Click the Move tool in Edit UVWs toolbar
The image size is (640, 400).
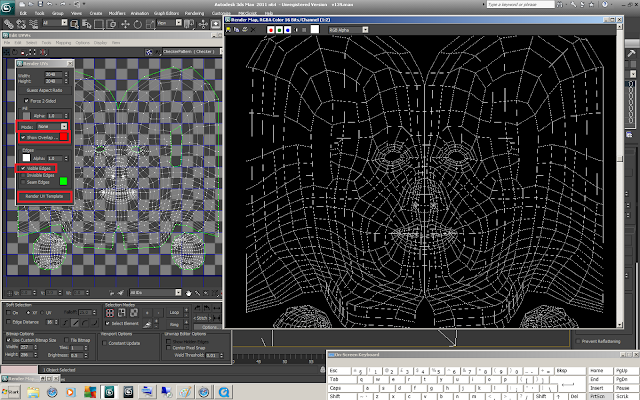coord(7,52)
